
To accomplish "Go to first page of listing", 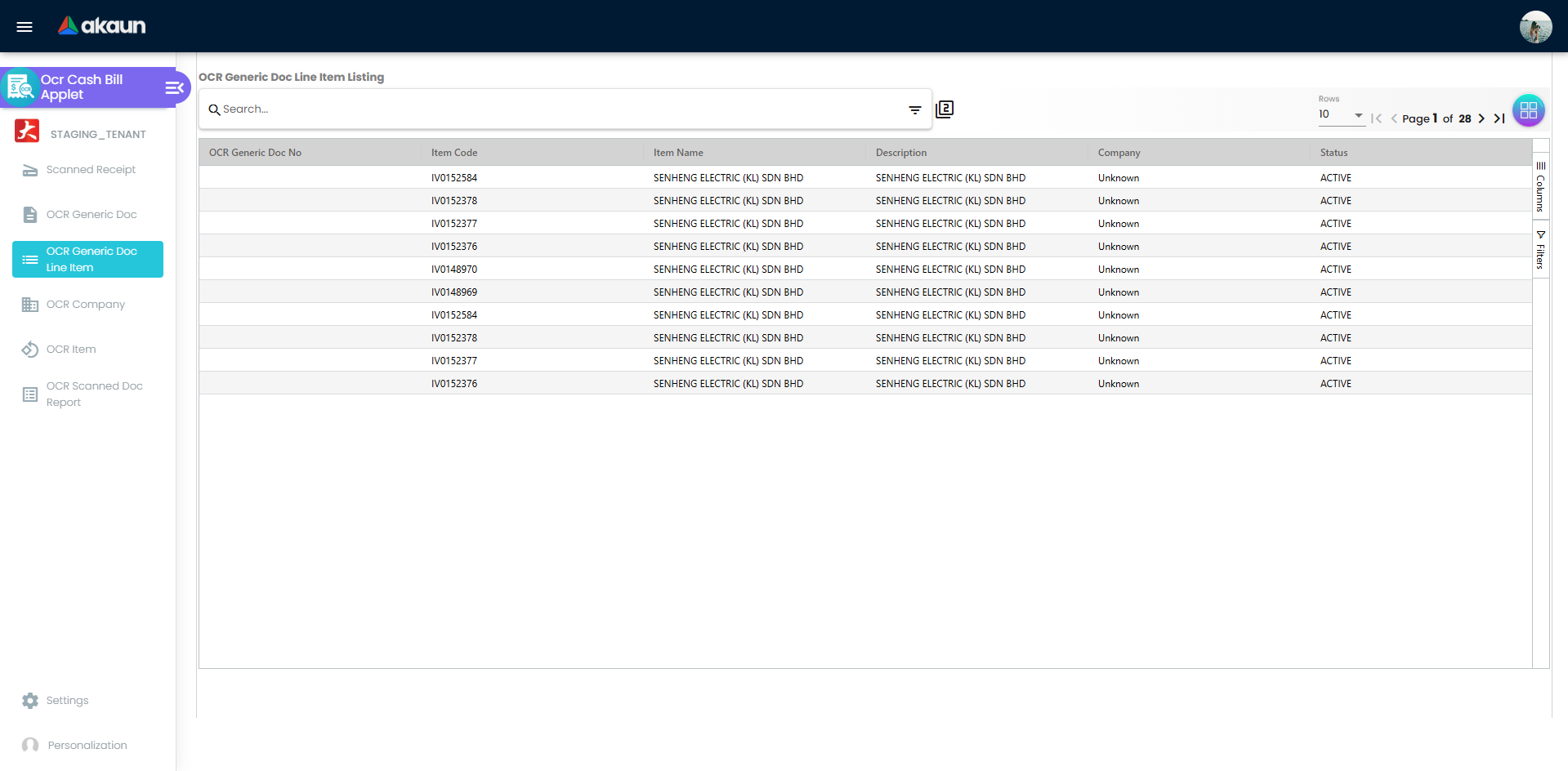I will (1377, 118).
